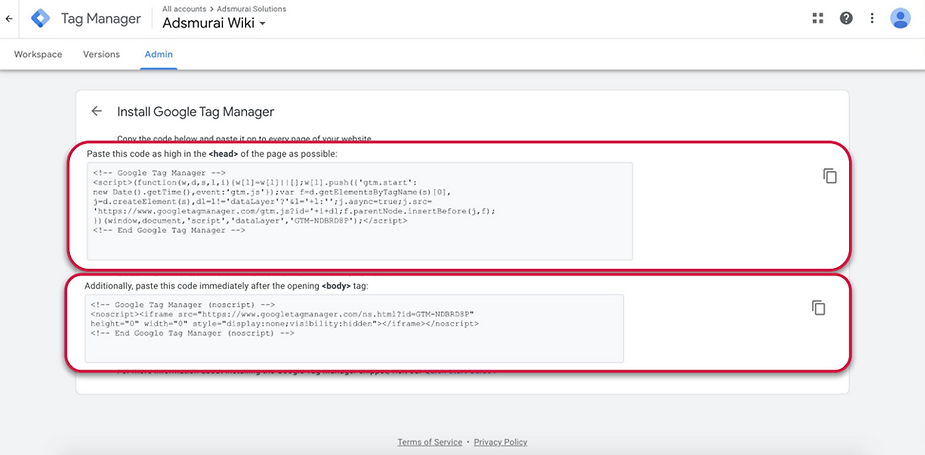The width and height of the screenshot is (925, 455).
Task: Click the 'Paste this code as high' instruction
Action: pyautogui.click(x=212, y=153)
